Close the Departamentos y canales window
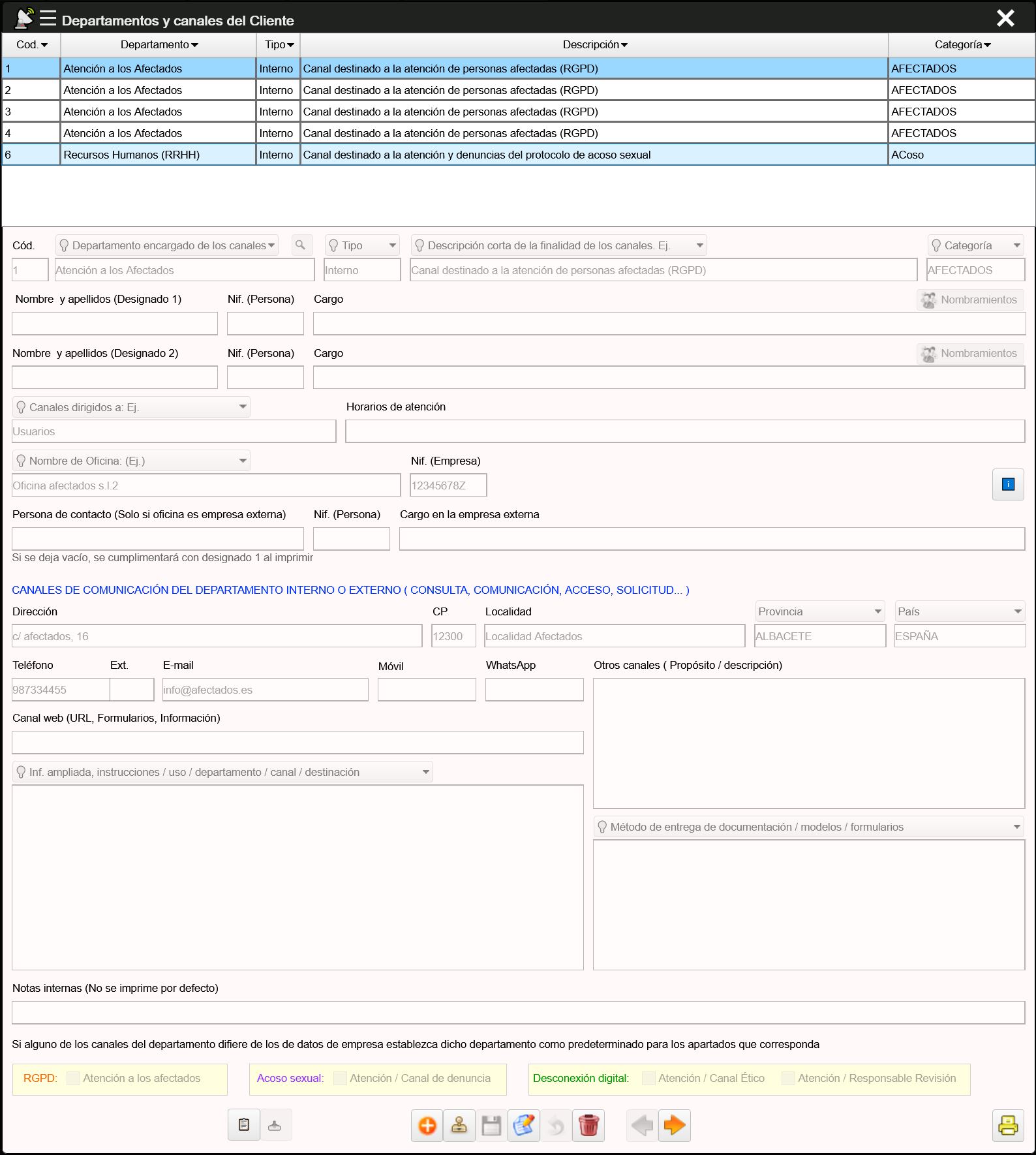The width and height of the screenshot is (1036, 1155). [x=1005, y=18]
